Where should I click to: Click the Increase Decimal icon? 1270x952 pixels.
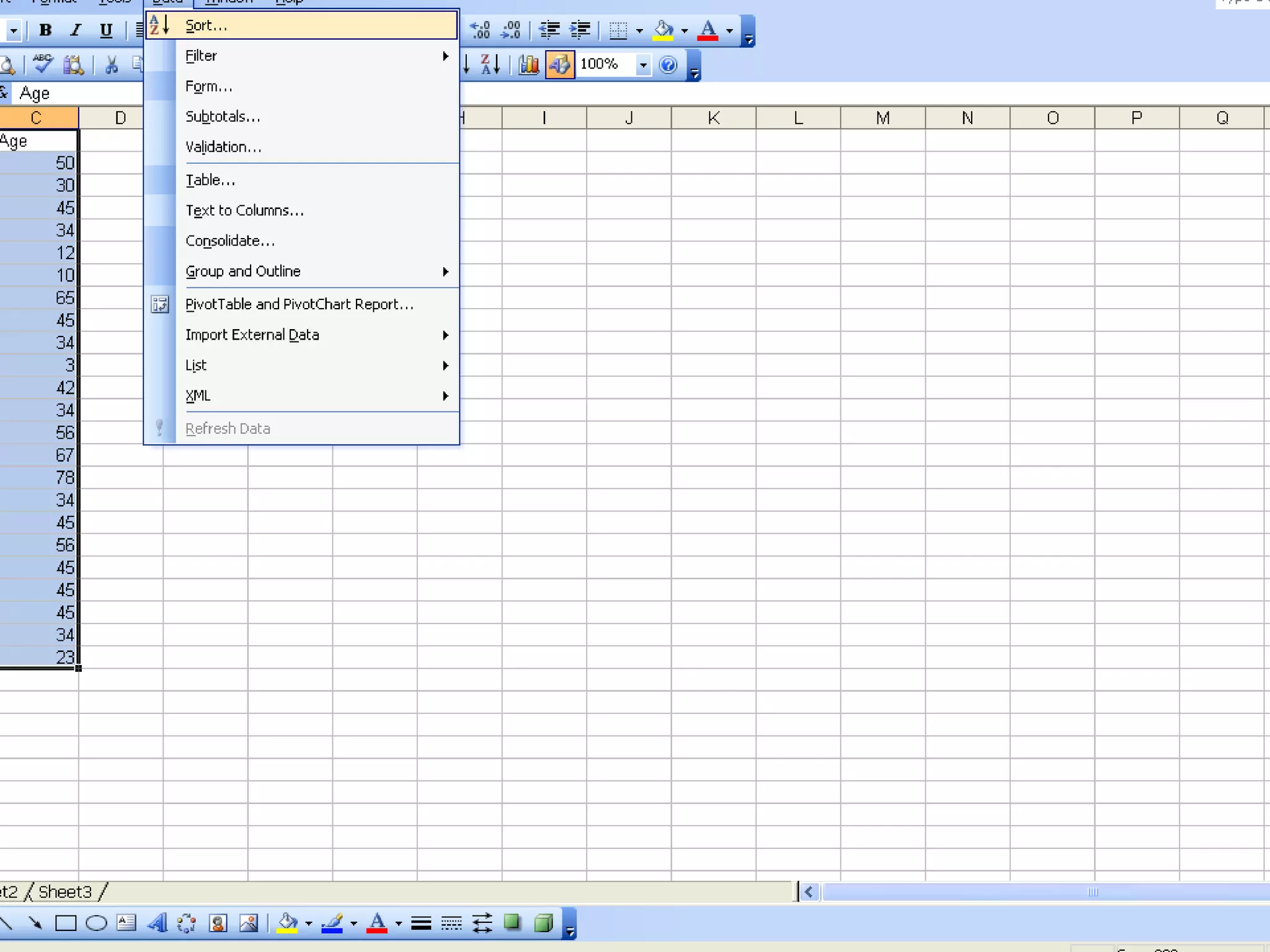click(x=480, y=30)
